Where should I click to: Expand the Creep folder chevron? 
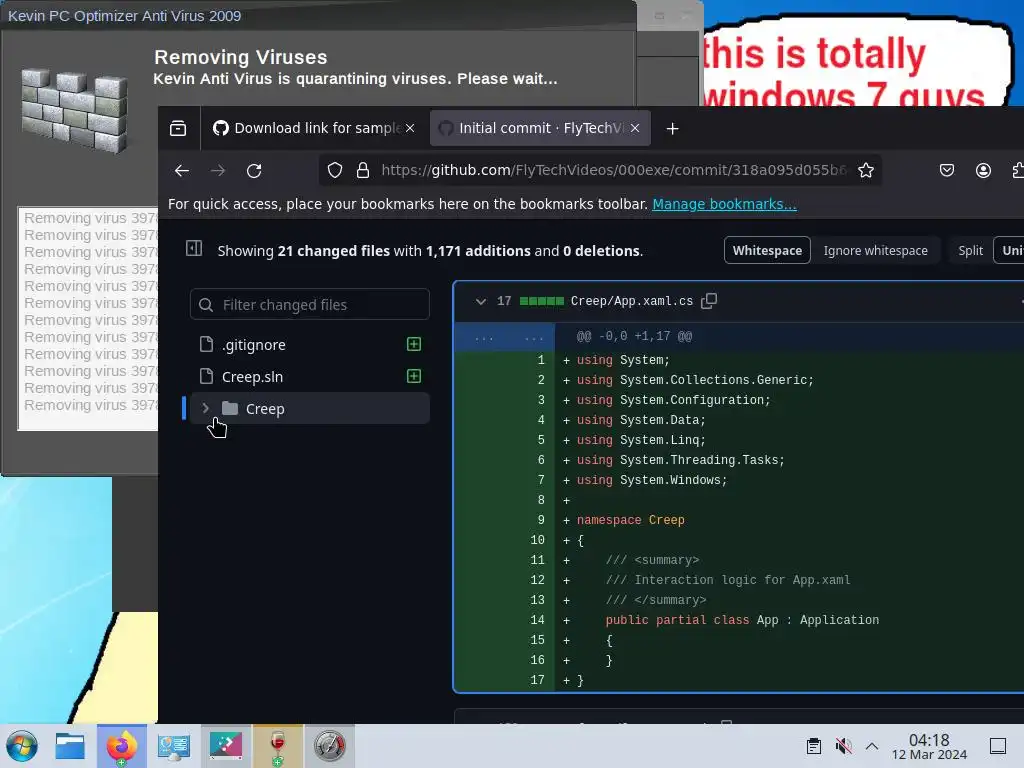click(x=206, y=408)
